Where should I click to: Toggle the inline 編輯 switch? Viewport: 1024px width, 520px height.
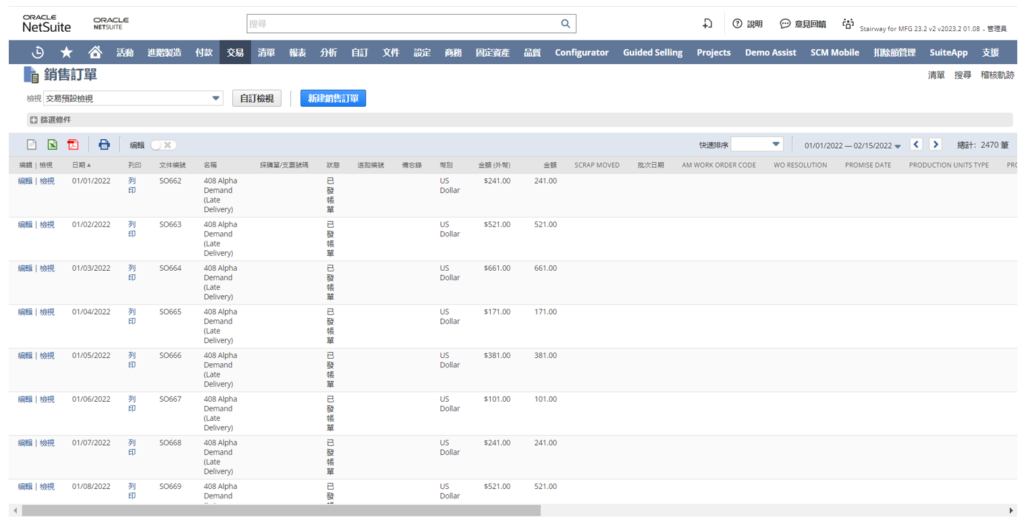coord(162,145)
